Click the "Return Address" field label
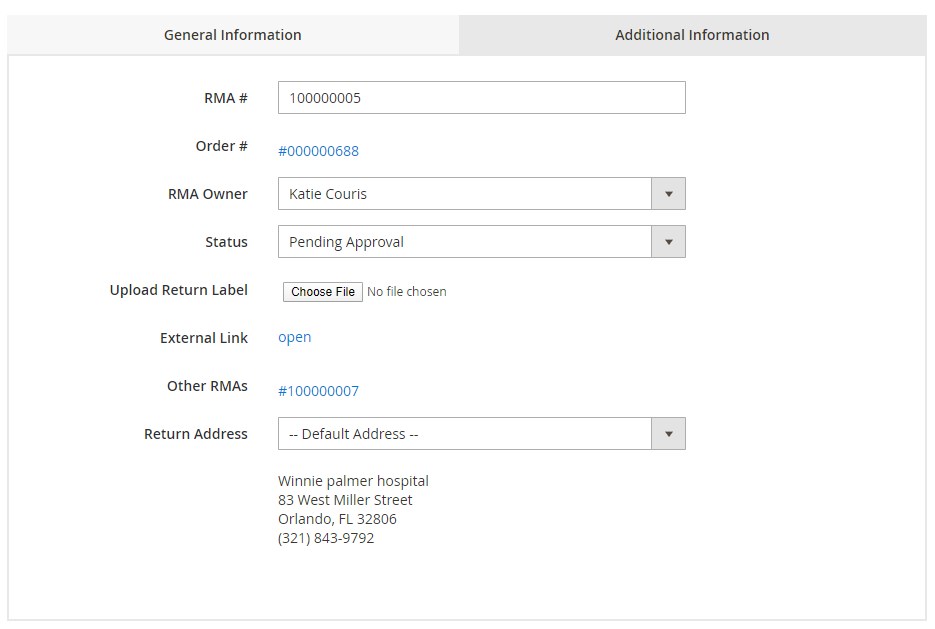Viewport: 935px width, 629px height. (x=195, y=434)
